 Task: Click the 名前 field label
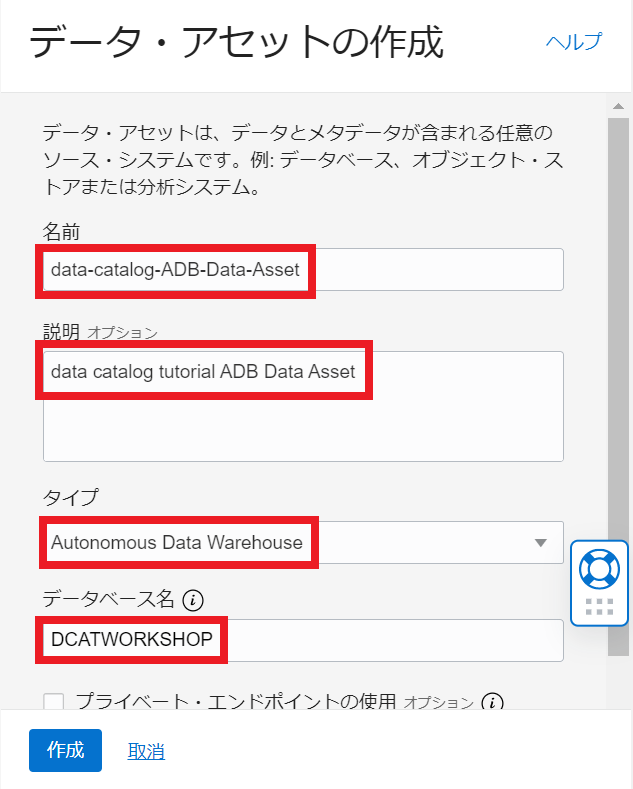pos(61,232)
